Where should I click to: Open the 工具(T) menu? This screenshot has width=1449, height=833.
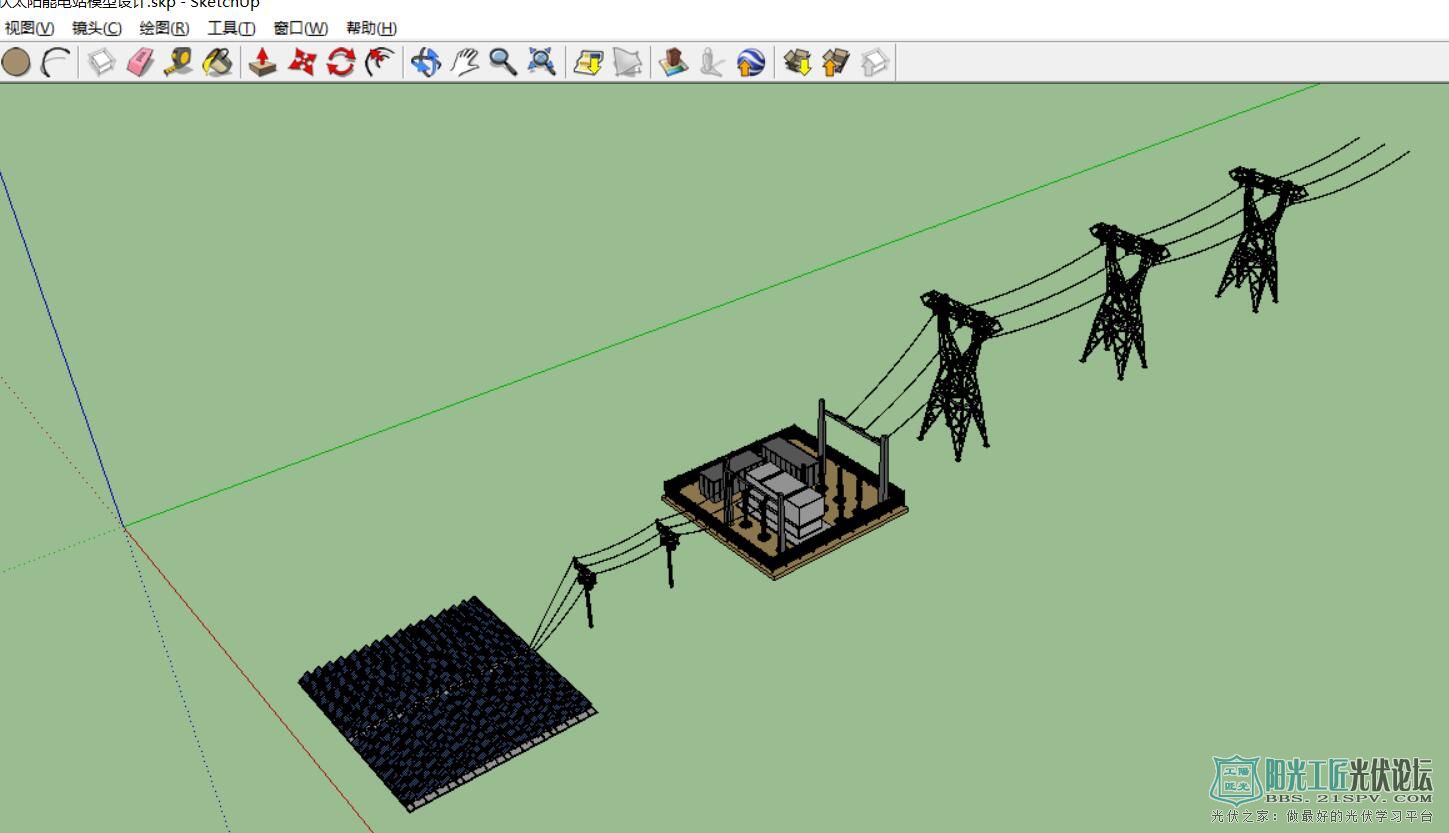pyautogui.click(x=231, y=28)
